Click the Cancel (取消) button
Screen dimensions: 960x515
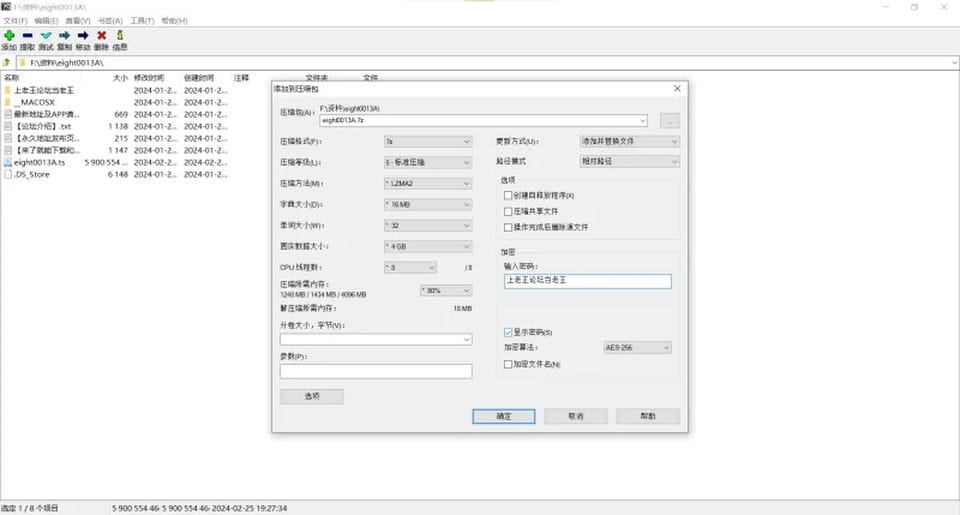576,416
